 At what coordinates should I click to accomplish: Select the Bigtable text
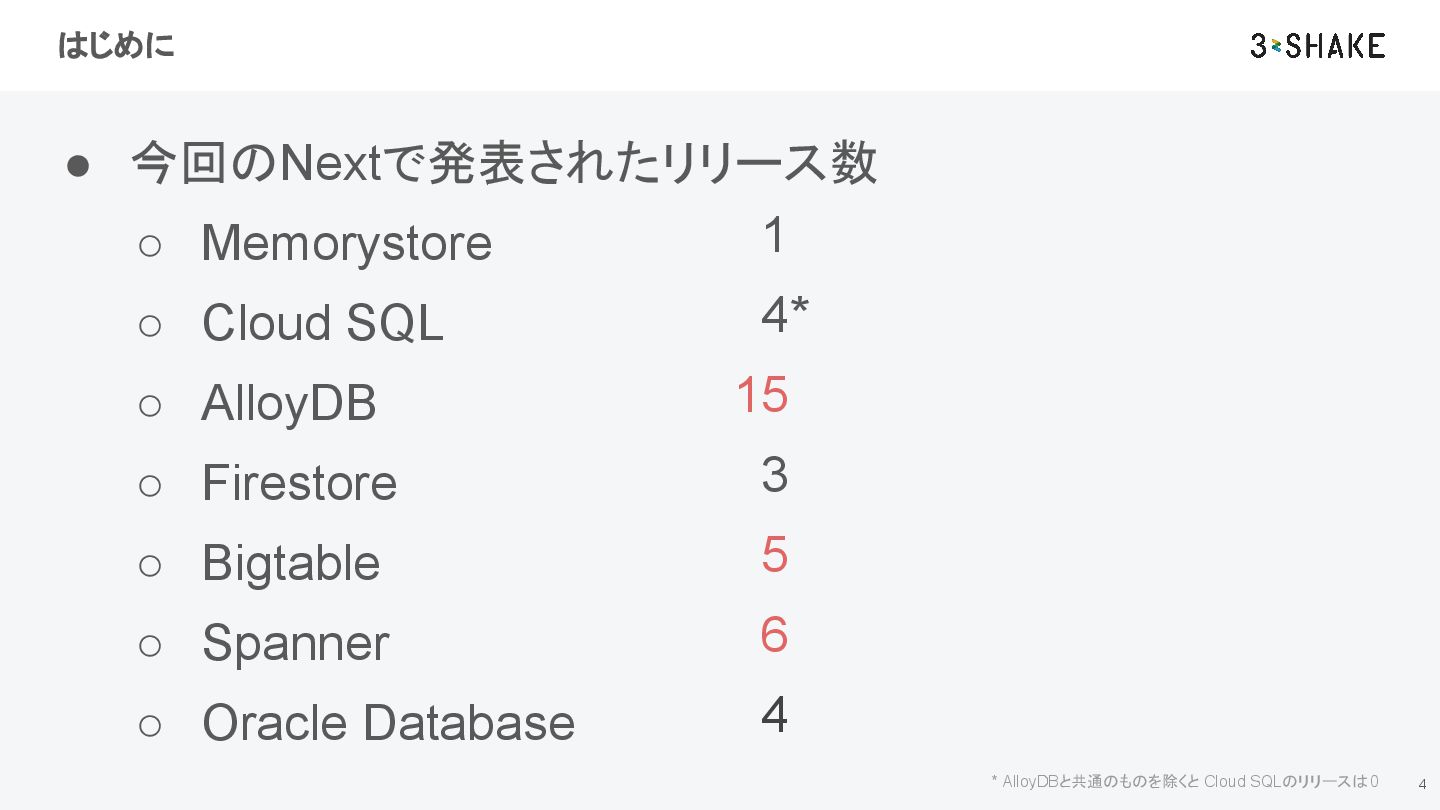pyautogui.click(x=291, y=563)
